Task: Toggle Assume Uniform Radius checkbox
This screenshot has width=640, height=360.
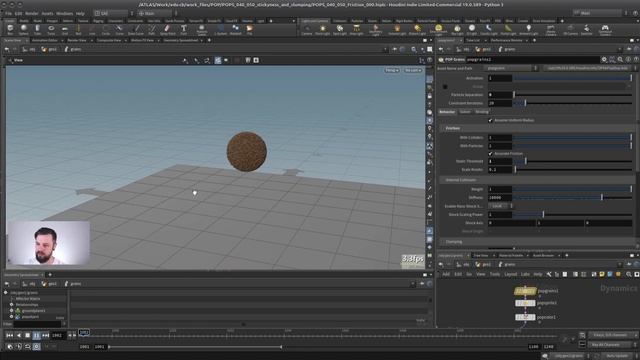Action: pos(490,120)
